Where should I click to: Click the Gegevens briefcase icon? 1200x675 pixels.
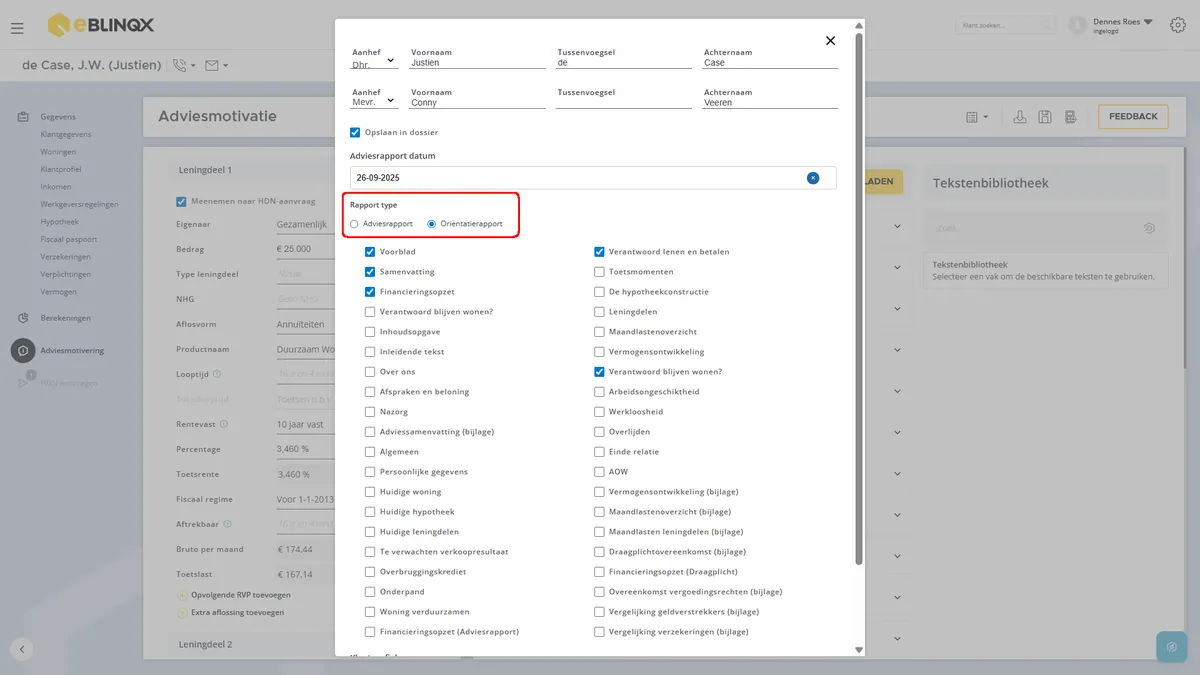click(23, 117)
